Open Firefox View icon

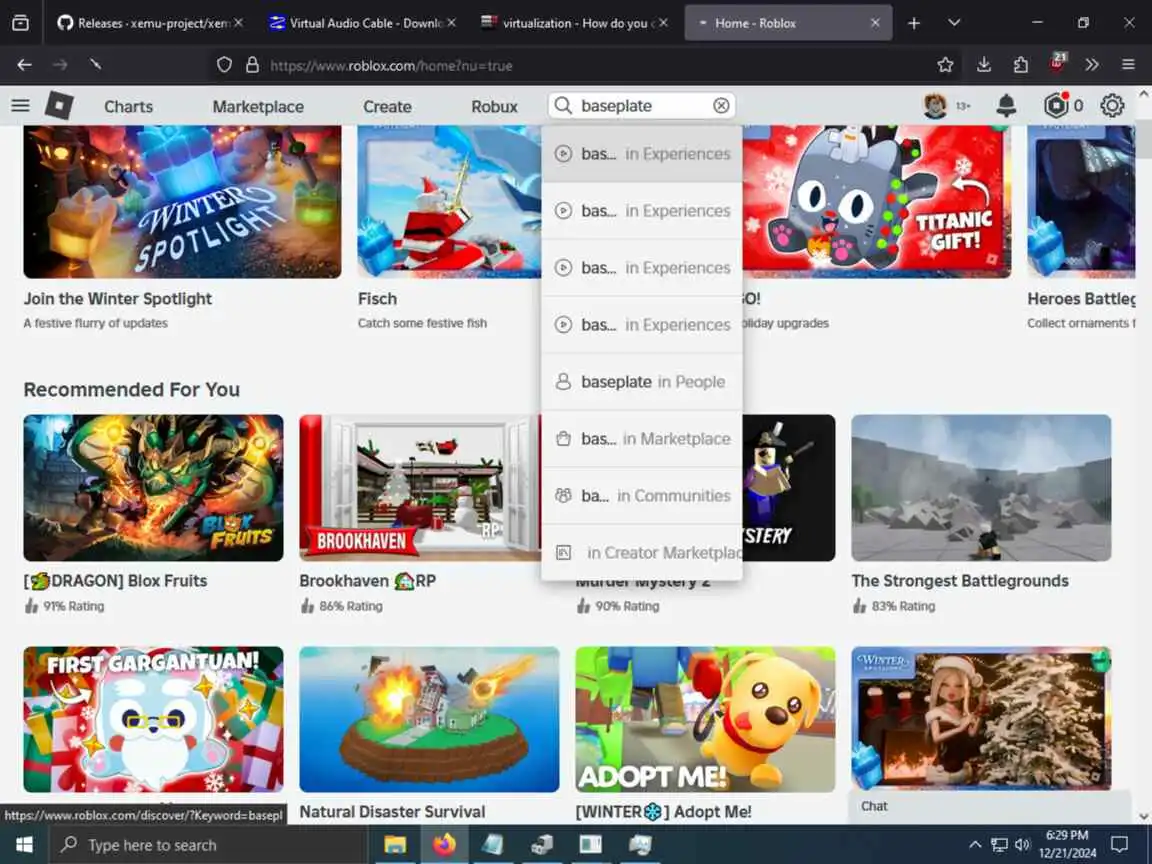coord(21,24)
